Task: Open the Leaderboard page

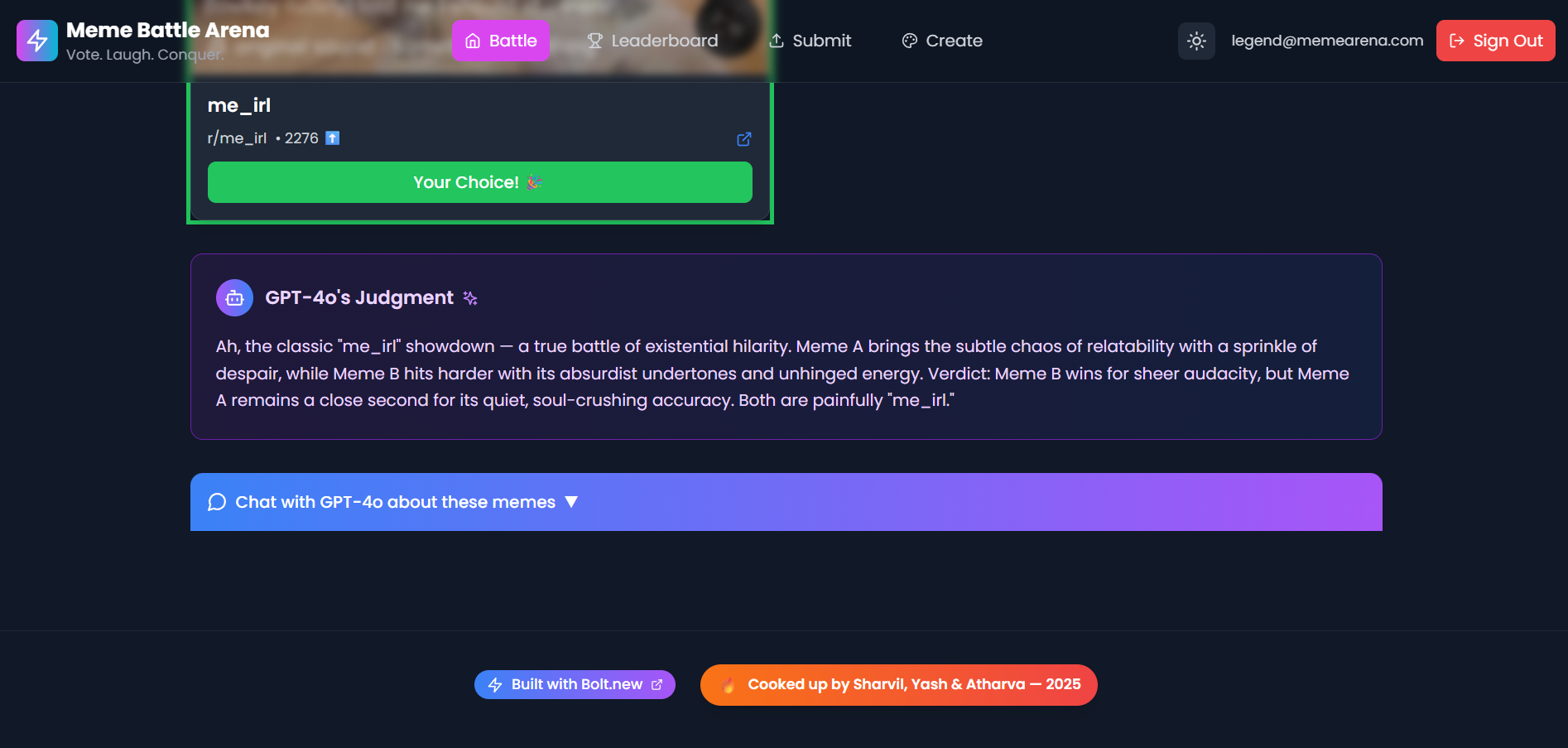Action: (x=652, y=40)
